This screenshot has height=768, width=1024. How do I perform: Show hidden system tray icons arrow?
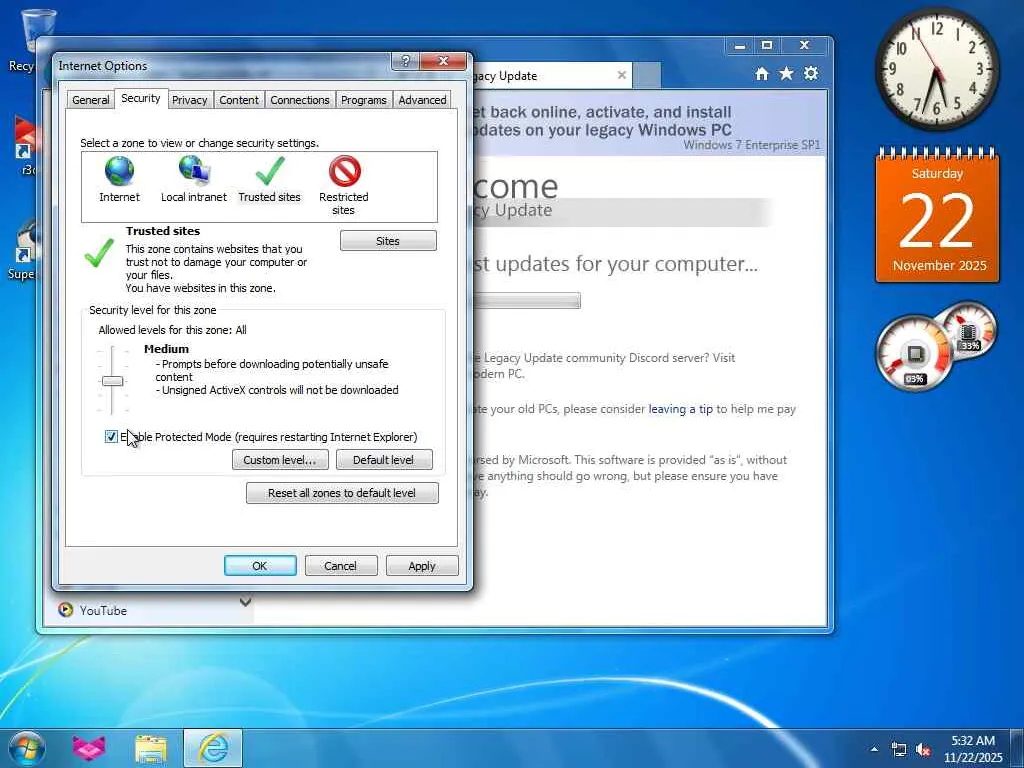(x=874, y=749)
